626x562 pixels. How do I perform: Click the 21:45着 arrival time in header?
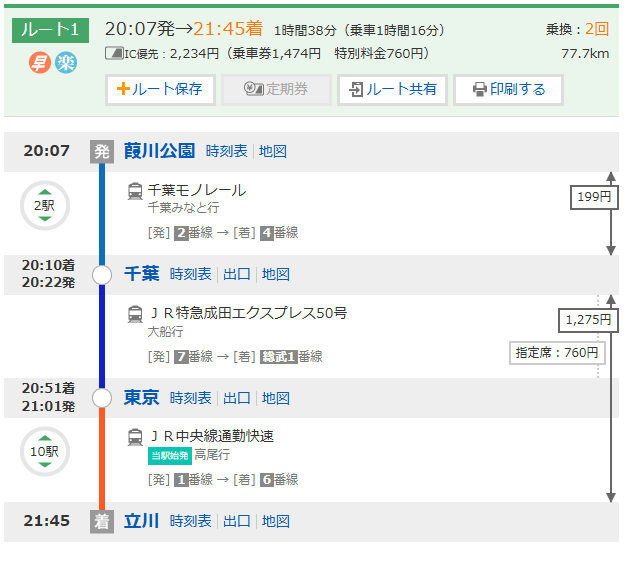point(228,29)
